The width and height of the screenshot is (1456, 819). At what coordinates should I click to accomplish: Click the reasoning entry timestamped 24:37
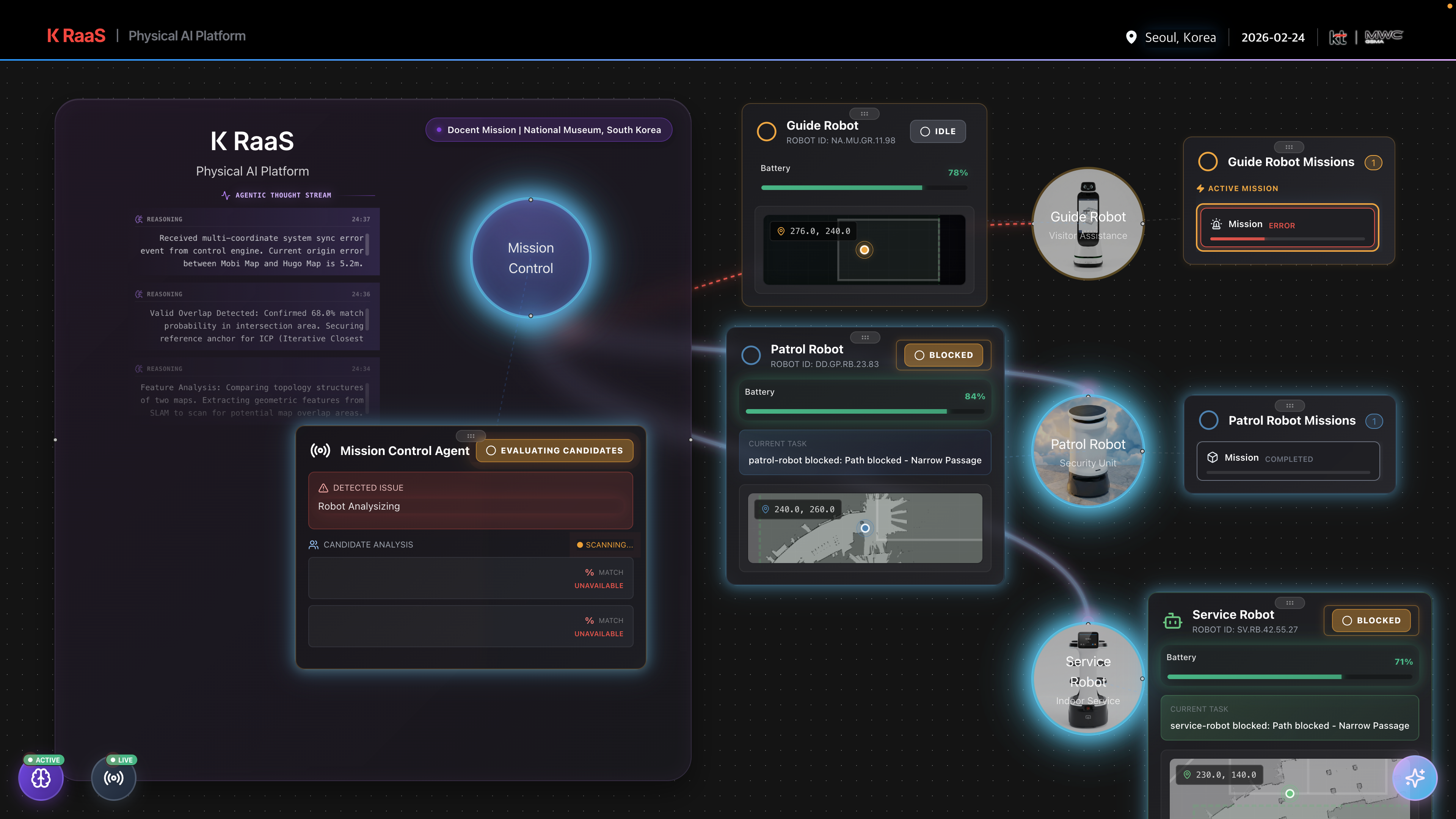pos(257,242)
